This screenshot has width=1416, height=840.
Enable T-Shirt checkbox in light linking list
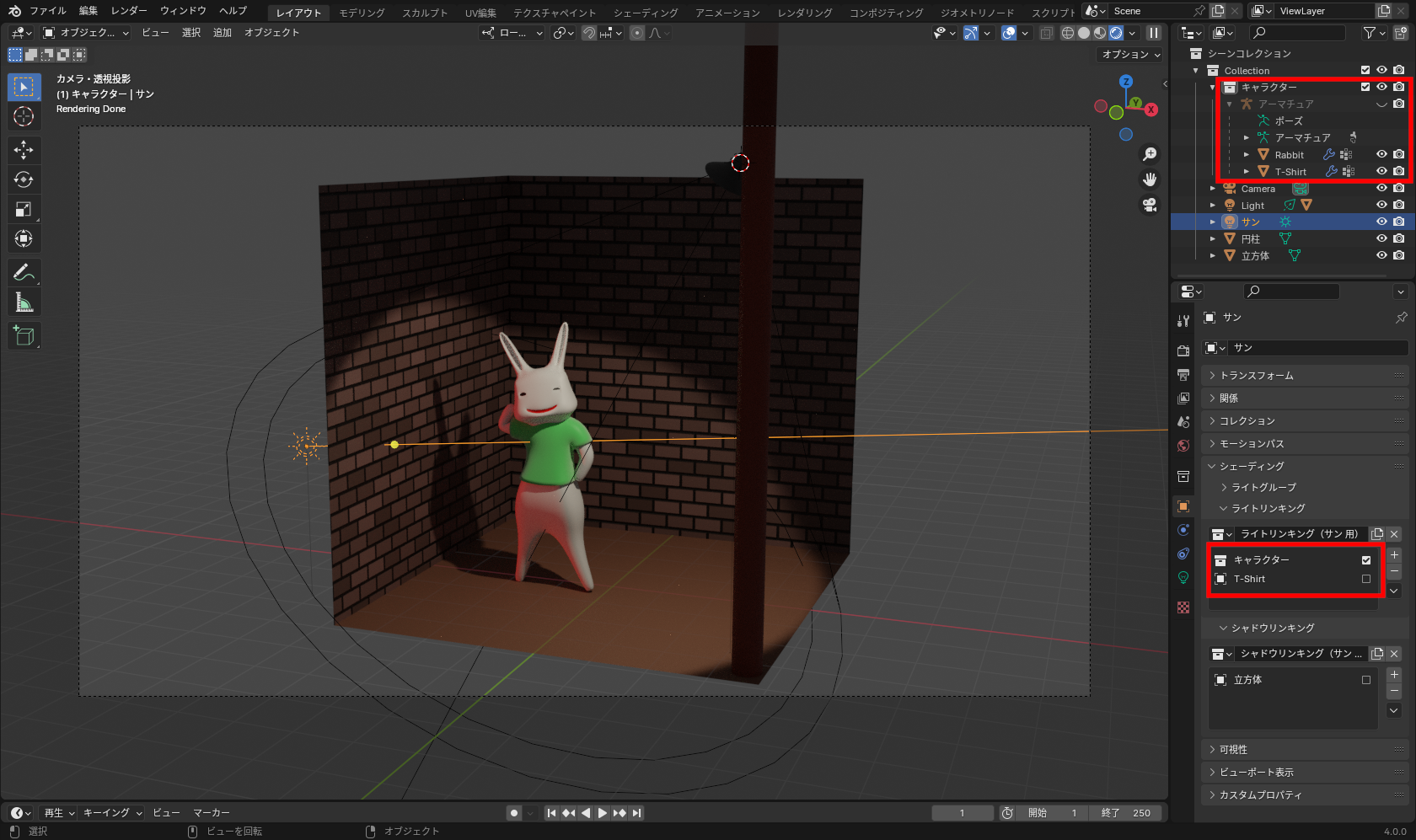(x=1366, y=579)
